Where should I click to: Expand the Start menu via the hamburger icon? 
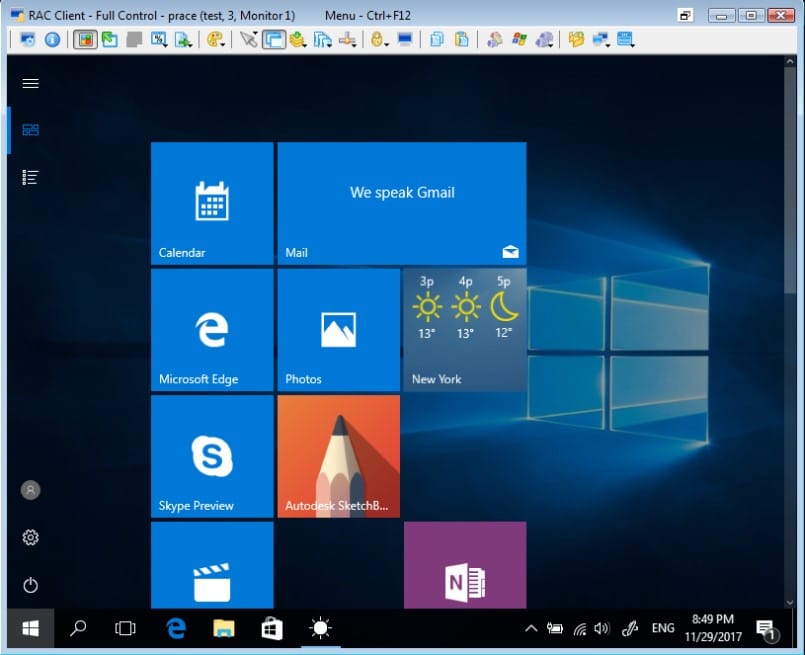click(30, 83)
